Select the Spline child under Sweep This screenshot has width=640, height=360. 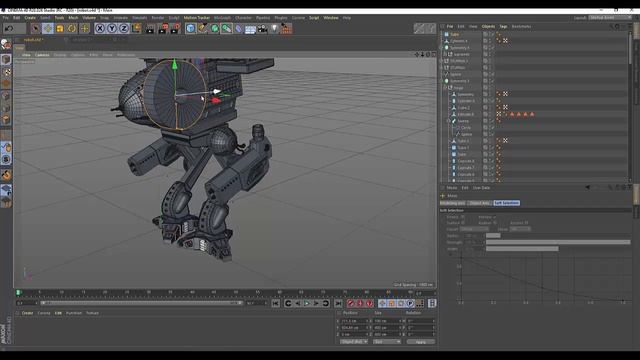coord(467,134)
